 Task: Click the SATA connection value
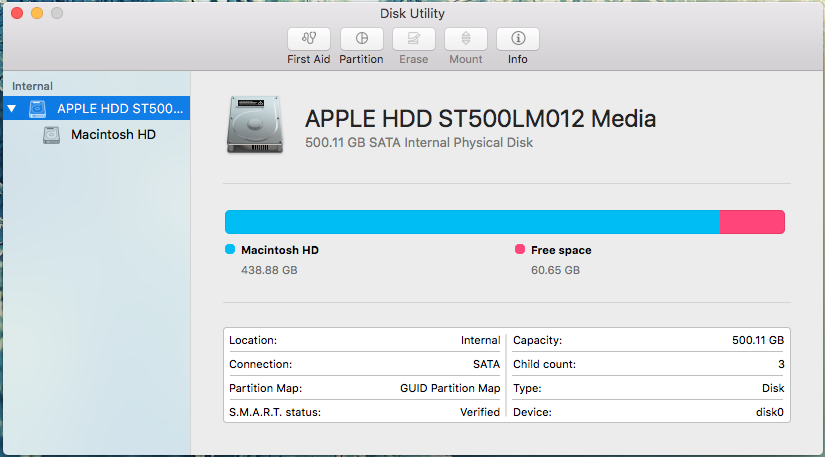click(486, 364)
